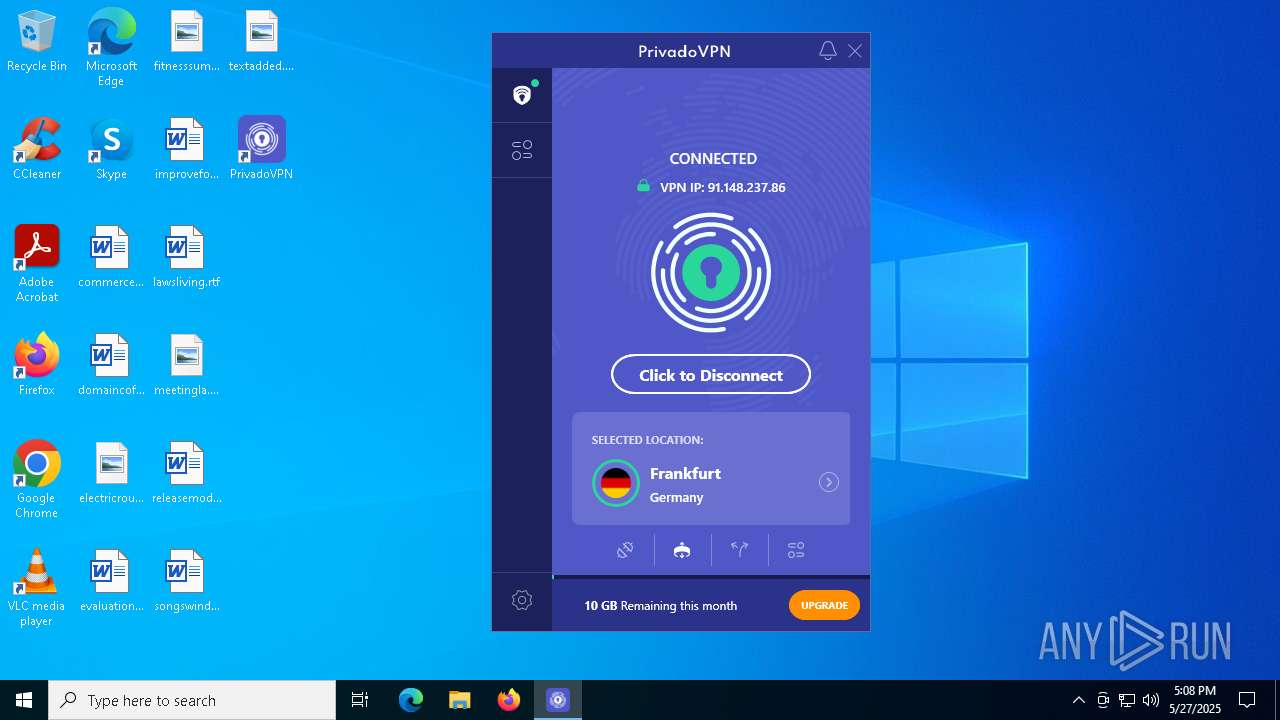Expand the Frankfurt location selector arrow

(x=829, y=482)
